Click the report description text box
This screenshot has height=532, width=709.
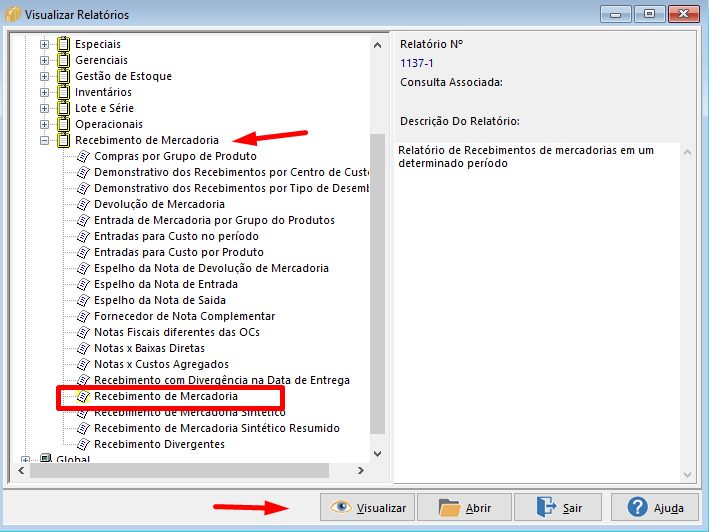tap(537, 313)
